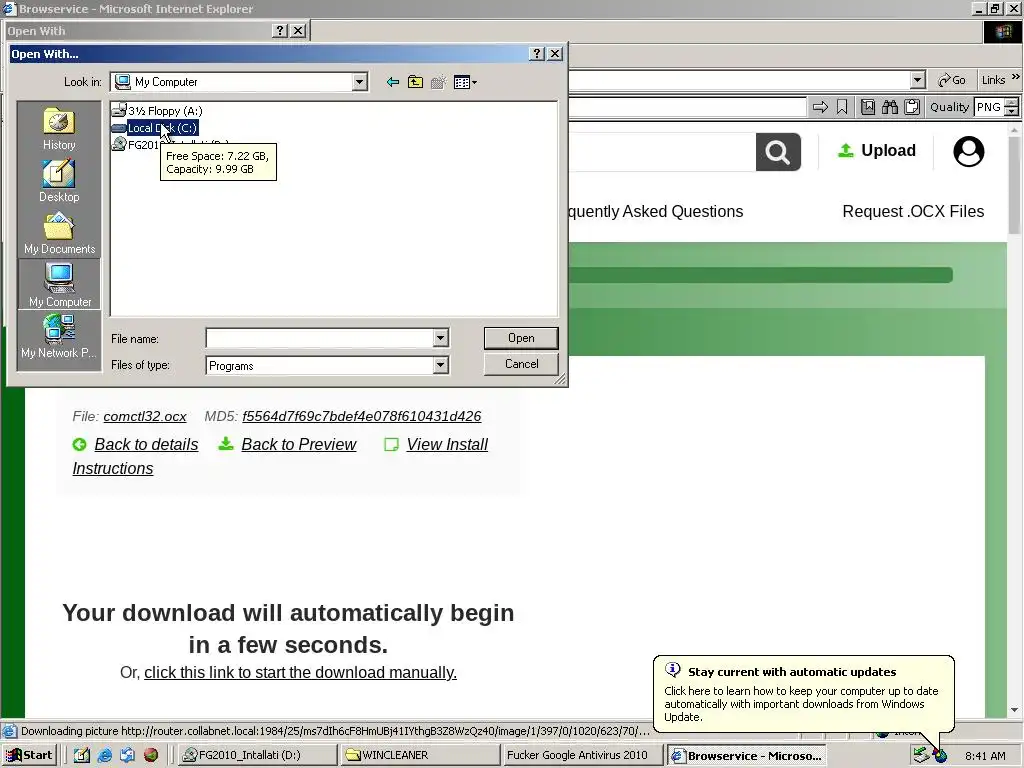Select Local Disk (C:) in the list
This screenshot has width=1024, height=768.
[155, 128]
